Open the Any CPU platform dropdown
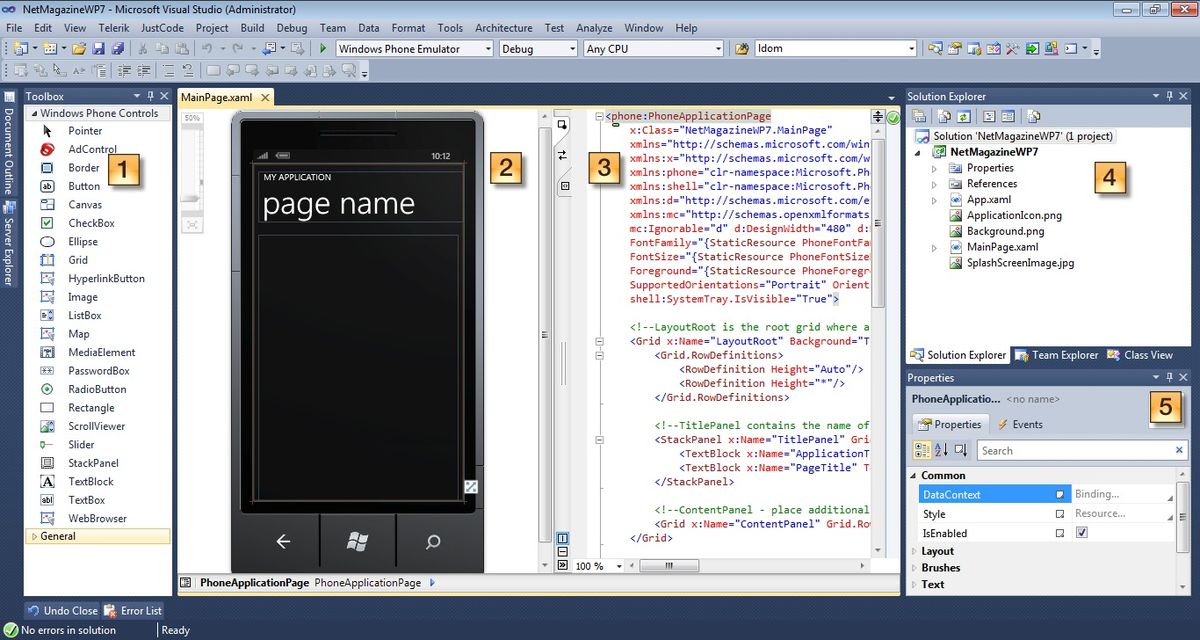1200x640 pixels. [720, 47]
